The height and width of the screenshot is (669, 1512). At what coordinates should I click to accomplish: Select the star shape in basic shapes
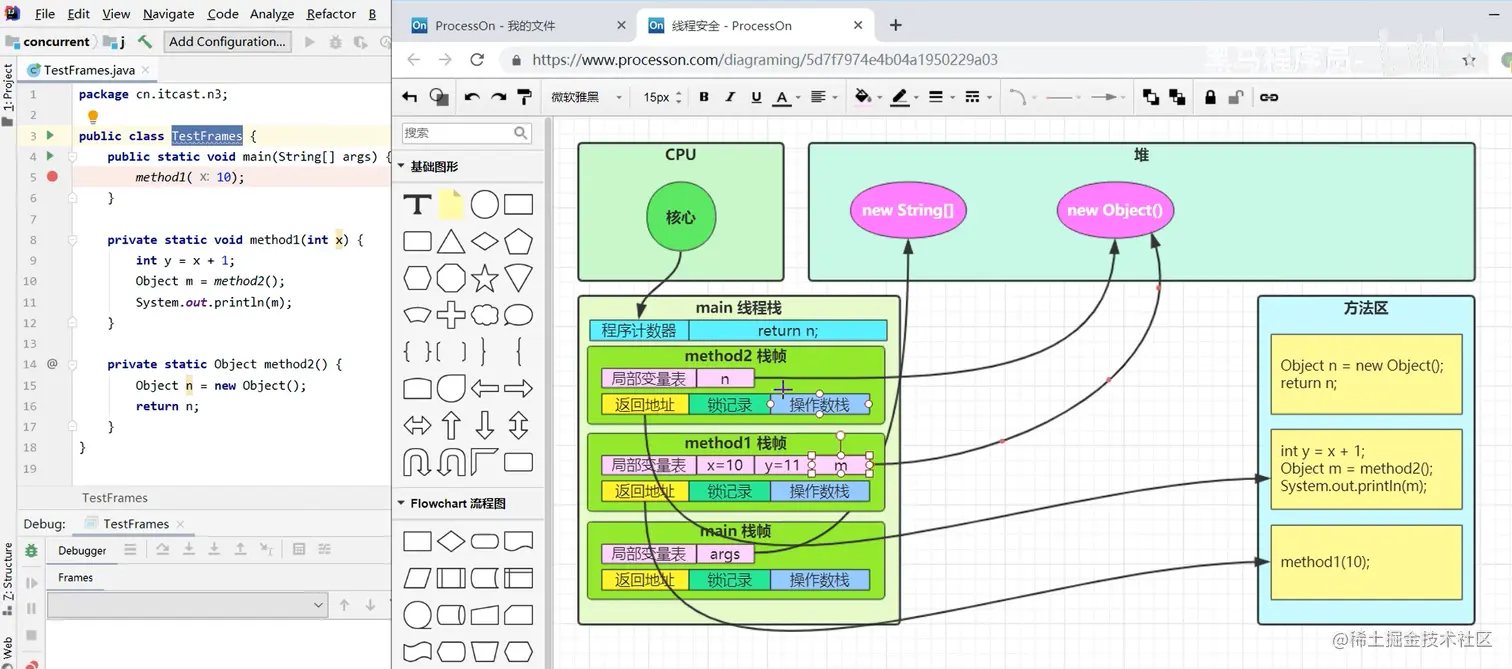[485, 277]
